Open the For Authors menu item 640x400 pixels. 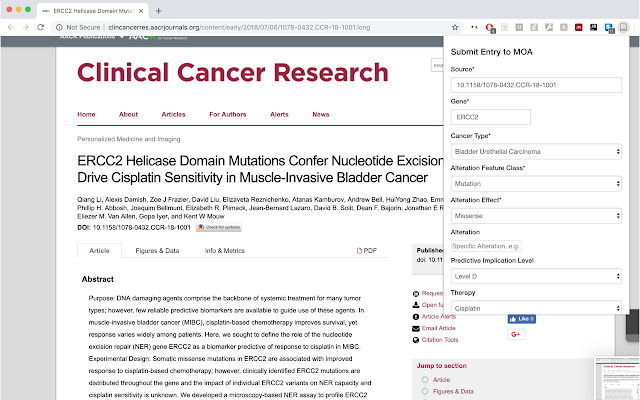(x=229, y=114)
